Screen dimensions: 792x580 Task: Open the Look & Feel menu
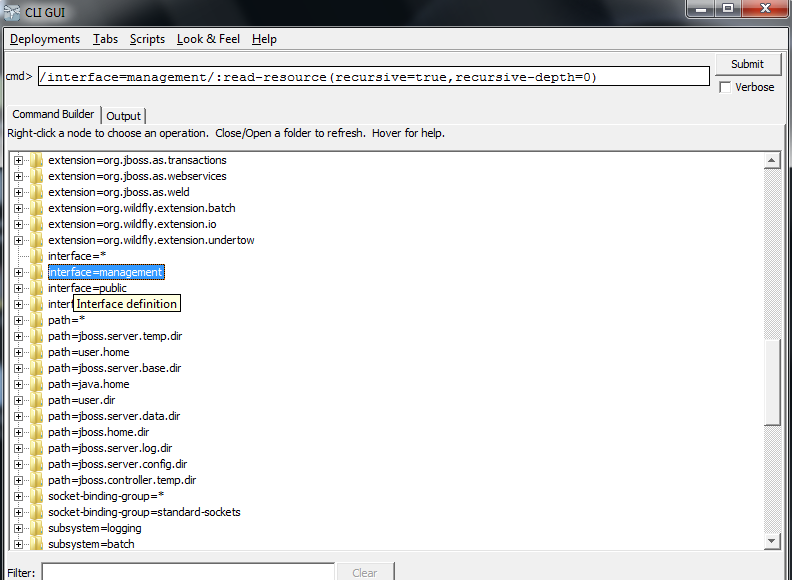pyautogui.click(x=208, y=39)
